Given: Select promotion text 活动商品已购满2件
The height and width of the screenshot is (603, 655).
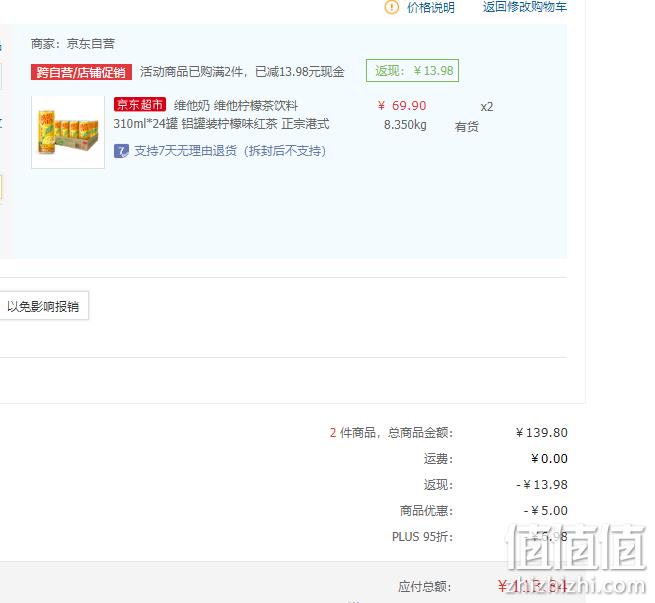Looking at the screenshot, I should pyautogui.click(x=191, y=72).
